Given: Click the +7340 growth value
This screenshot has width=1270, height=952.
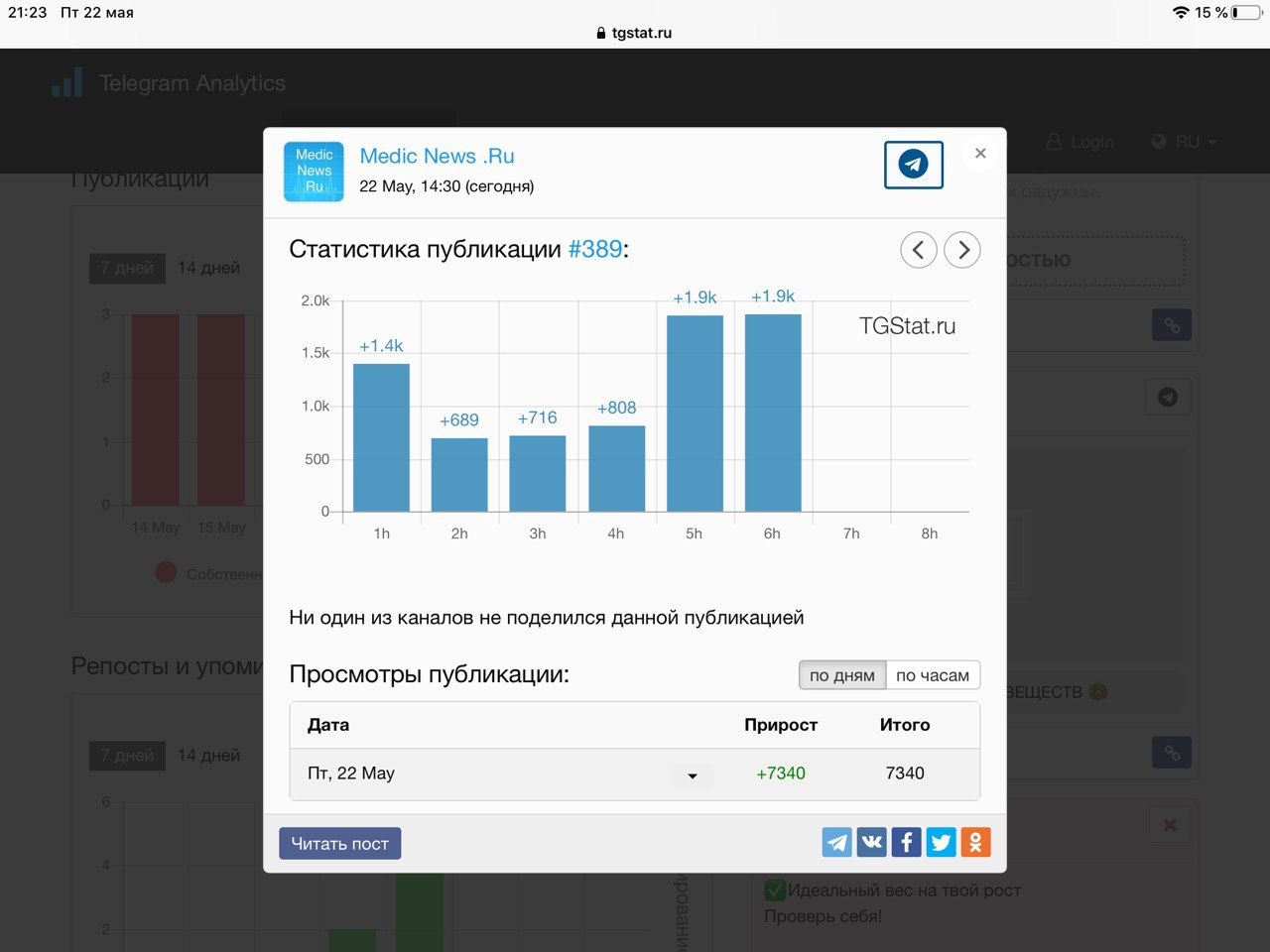Looking at the screenshot, I should 781,773.
